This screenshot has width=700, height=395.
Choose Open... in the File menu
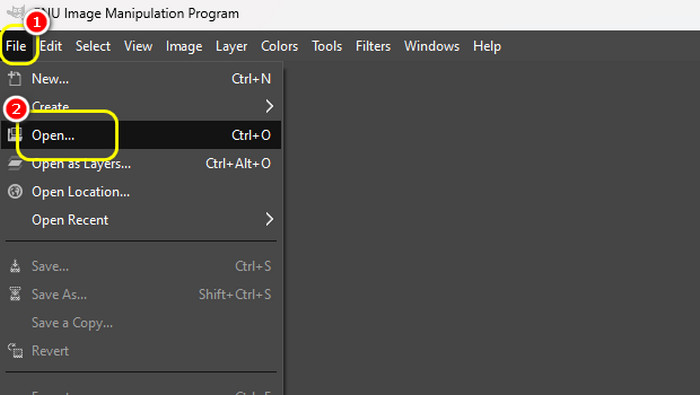[x=141, y=135]
